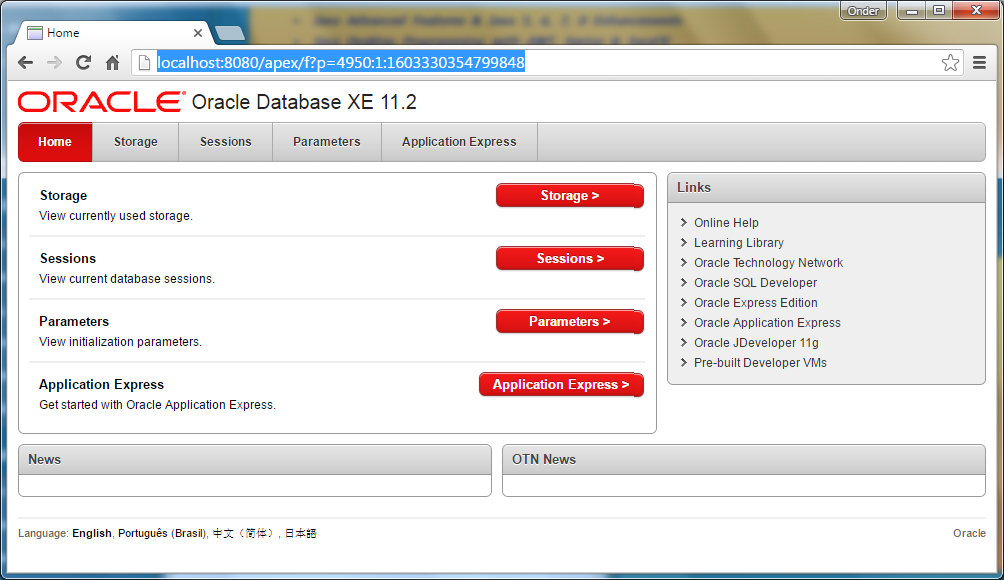
Task: Click the Oracle logo
Action: [x=101, y=102]
